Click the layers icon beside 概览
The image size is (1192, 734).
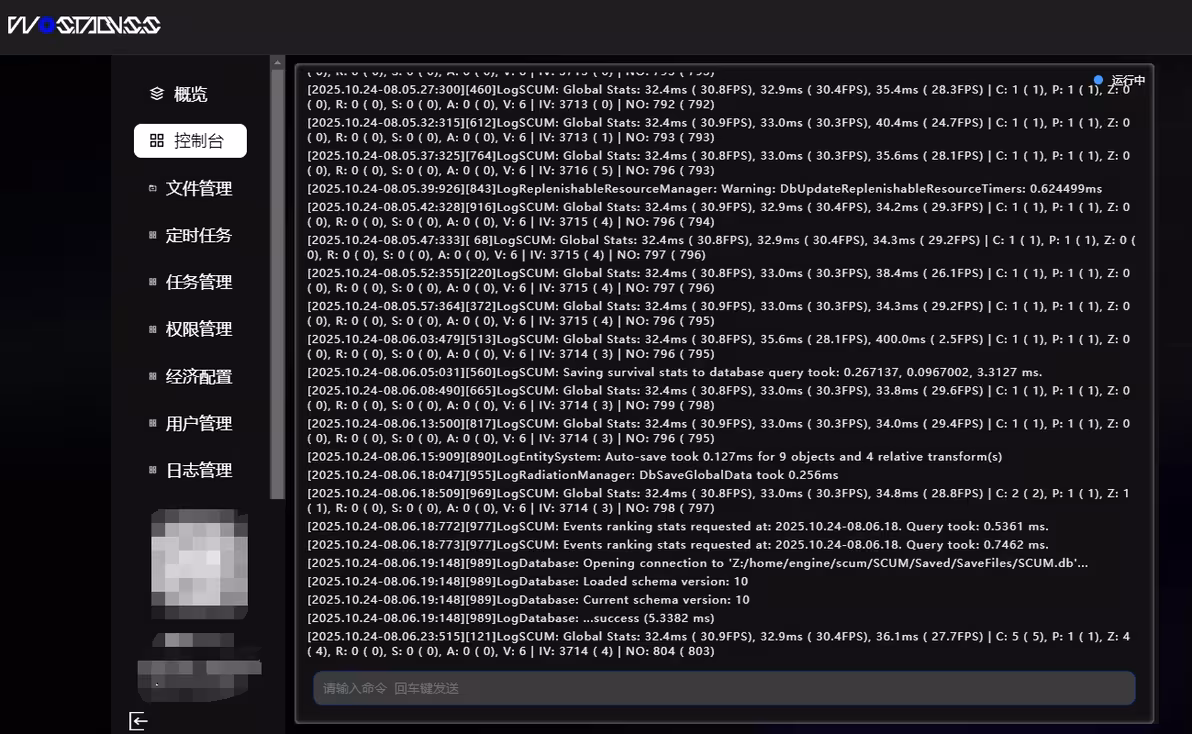pyautogui.click(x=157, y=94)
